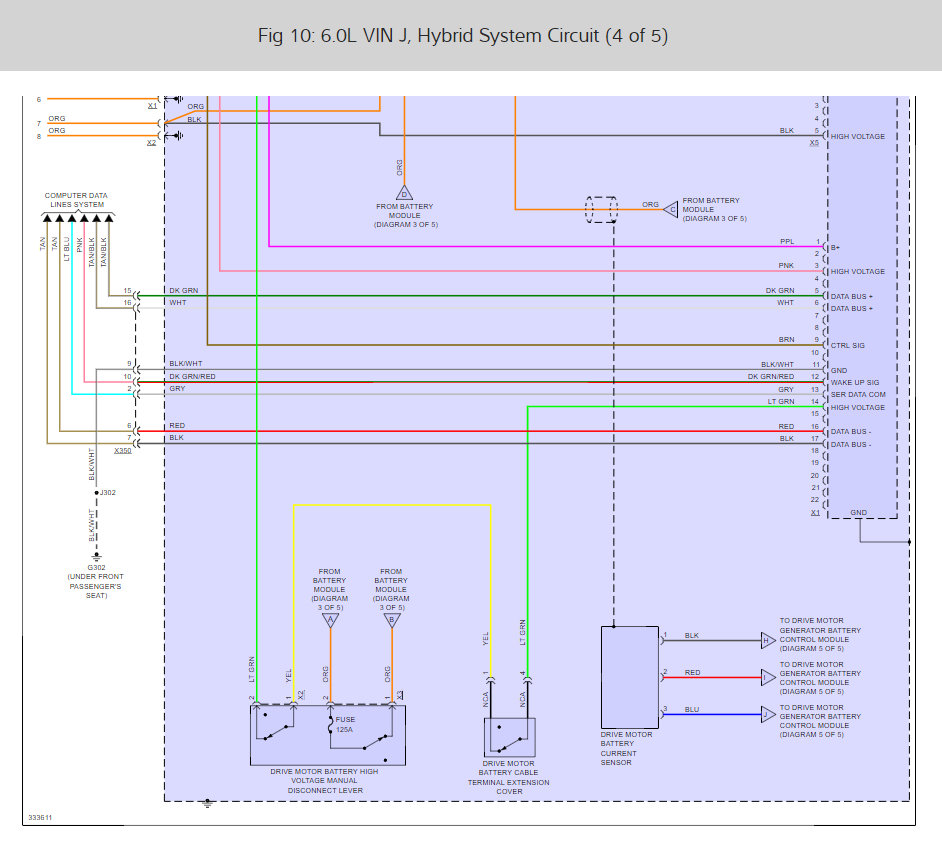
Task: Click the SER DATA COM pin label
Action: pos(858,395)
